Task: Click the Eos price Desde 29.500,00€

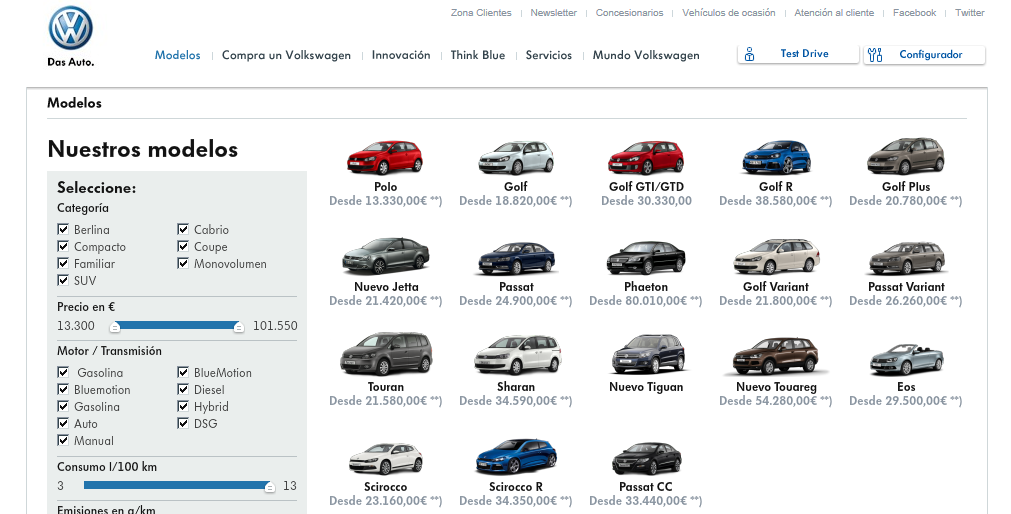Action: tap(905, 401)
